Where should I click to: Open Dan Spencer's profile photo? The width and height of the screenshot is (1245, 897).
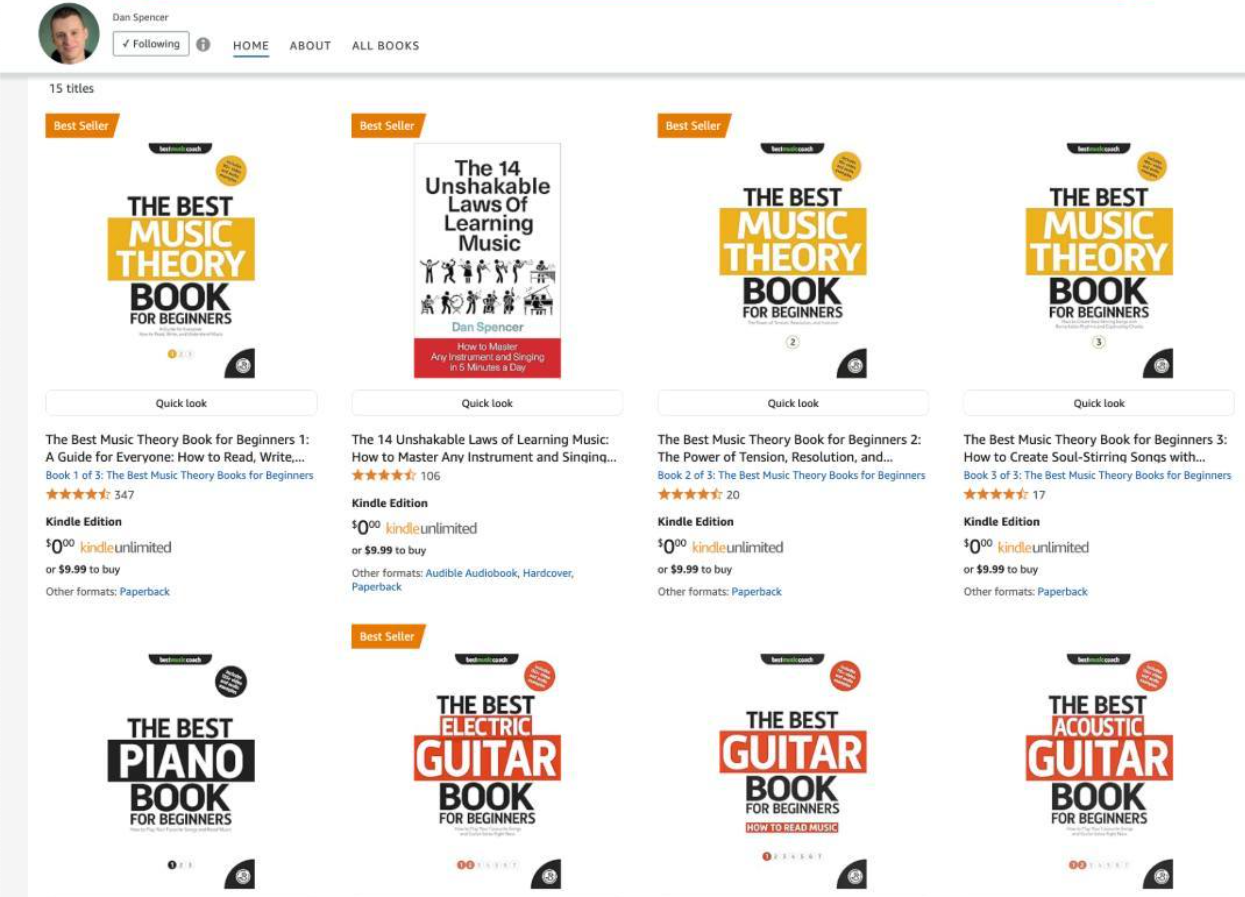click(69, 34)
